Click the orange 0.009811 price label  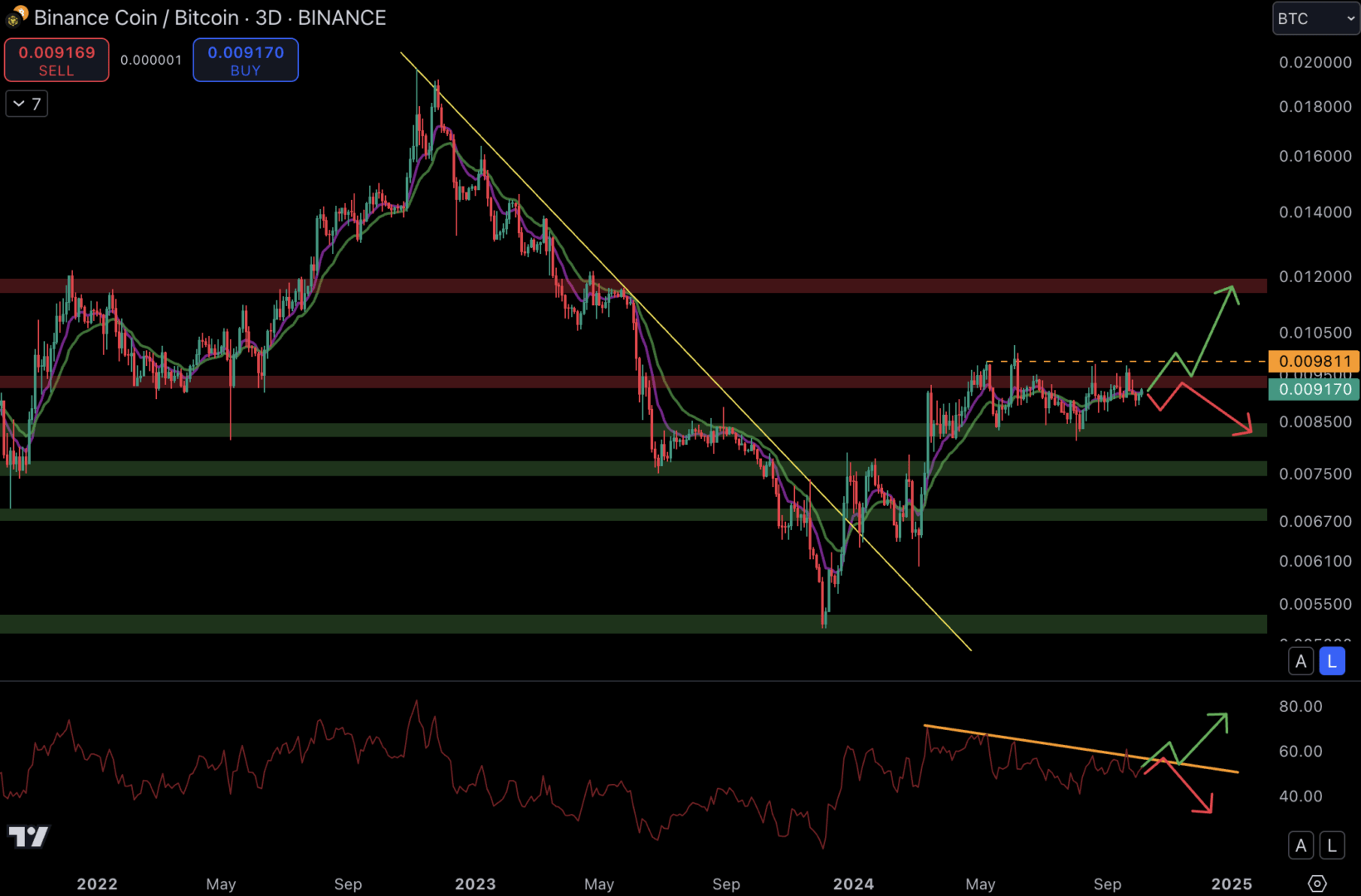(1314, 361)
